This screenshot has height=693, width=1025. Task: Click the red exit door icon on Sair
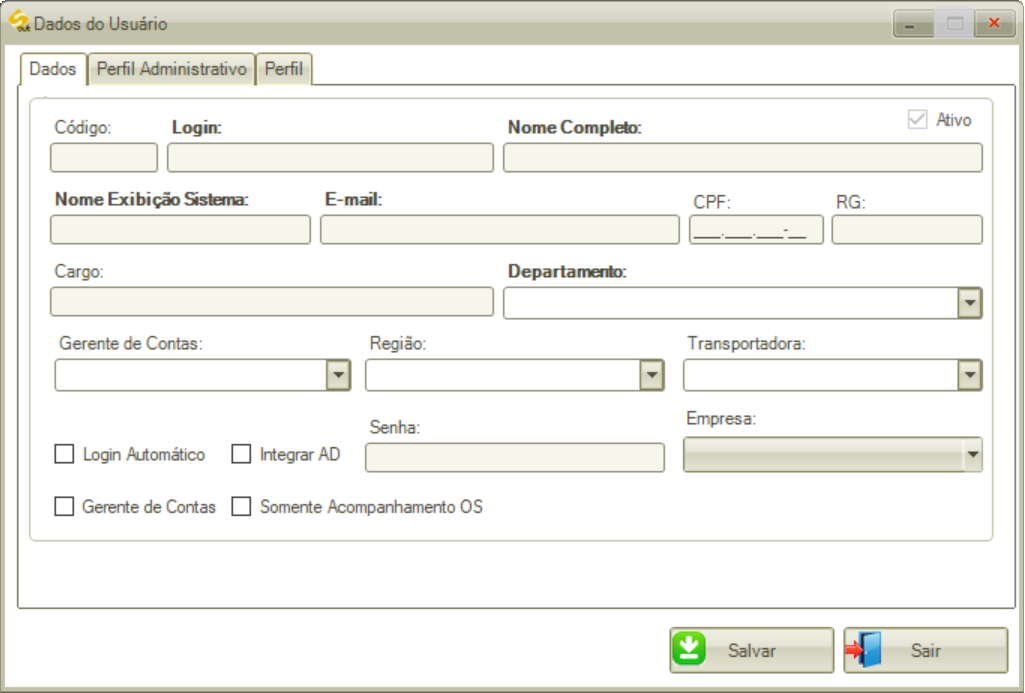pos(866,649)
